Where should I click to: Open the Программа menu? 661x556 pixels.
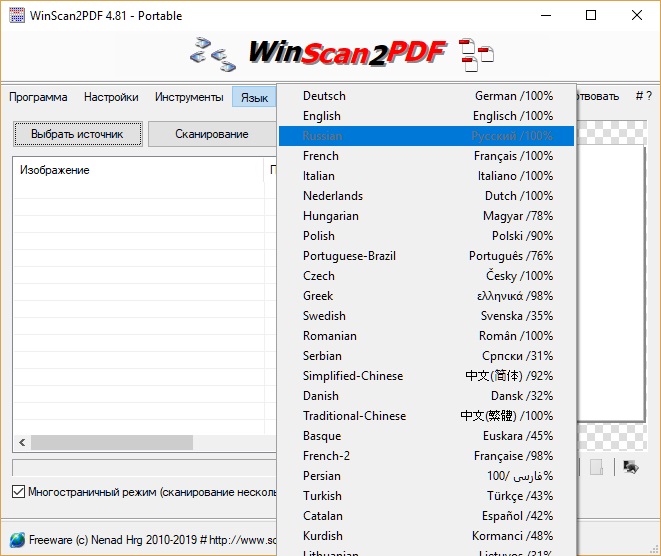[x=38, y=97]
